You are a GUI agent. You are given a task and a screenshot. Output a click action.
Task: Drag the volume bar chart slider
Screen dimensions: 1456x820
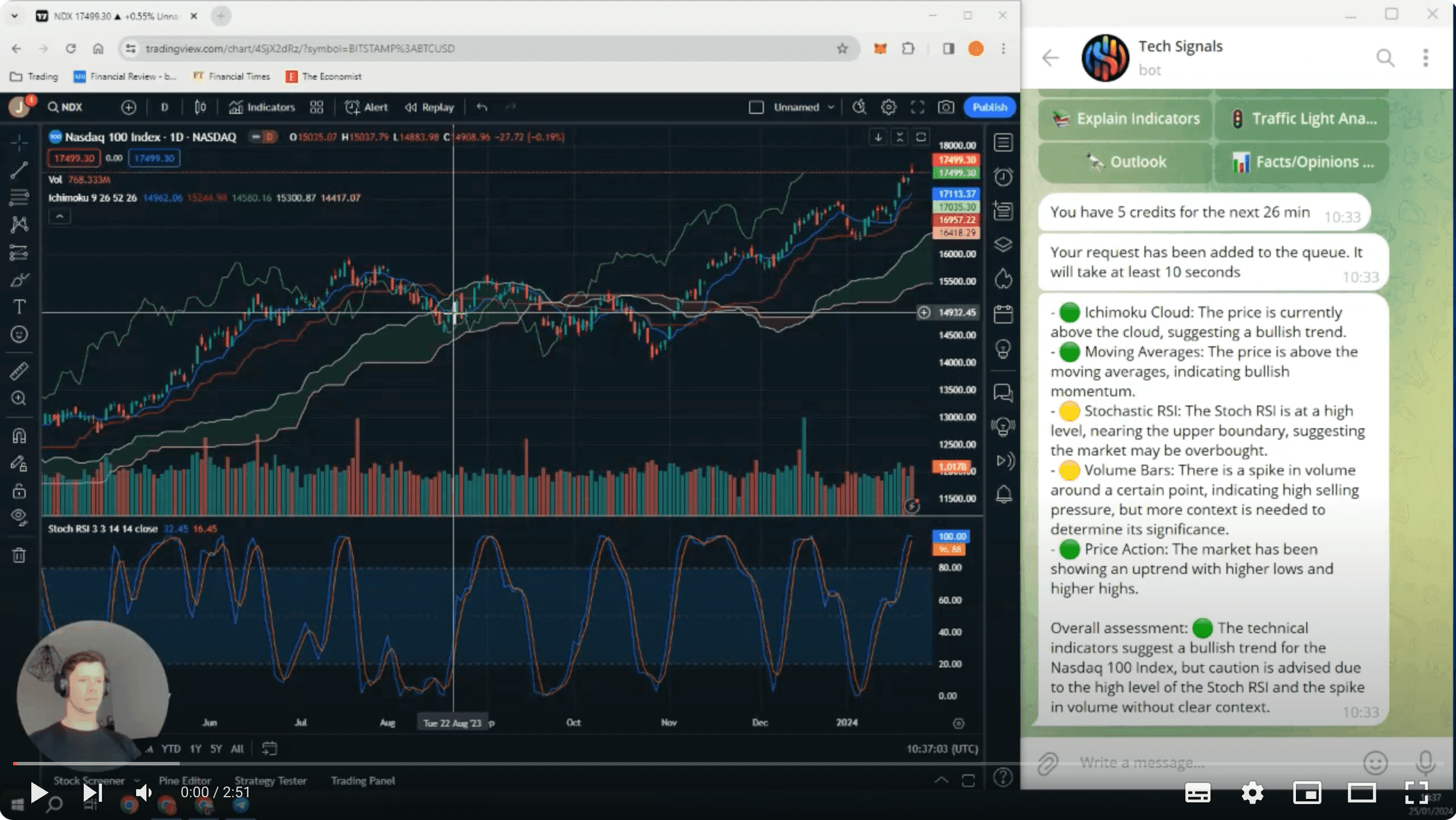click(912, 506)
